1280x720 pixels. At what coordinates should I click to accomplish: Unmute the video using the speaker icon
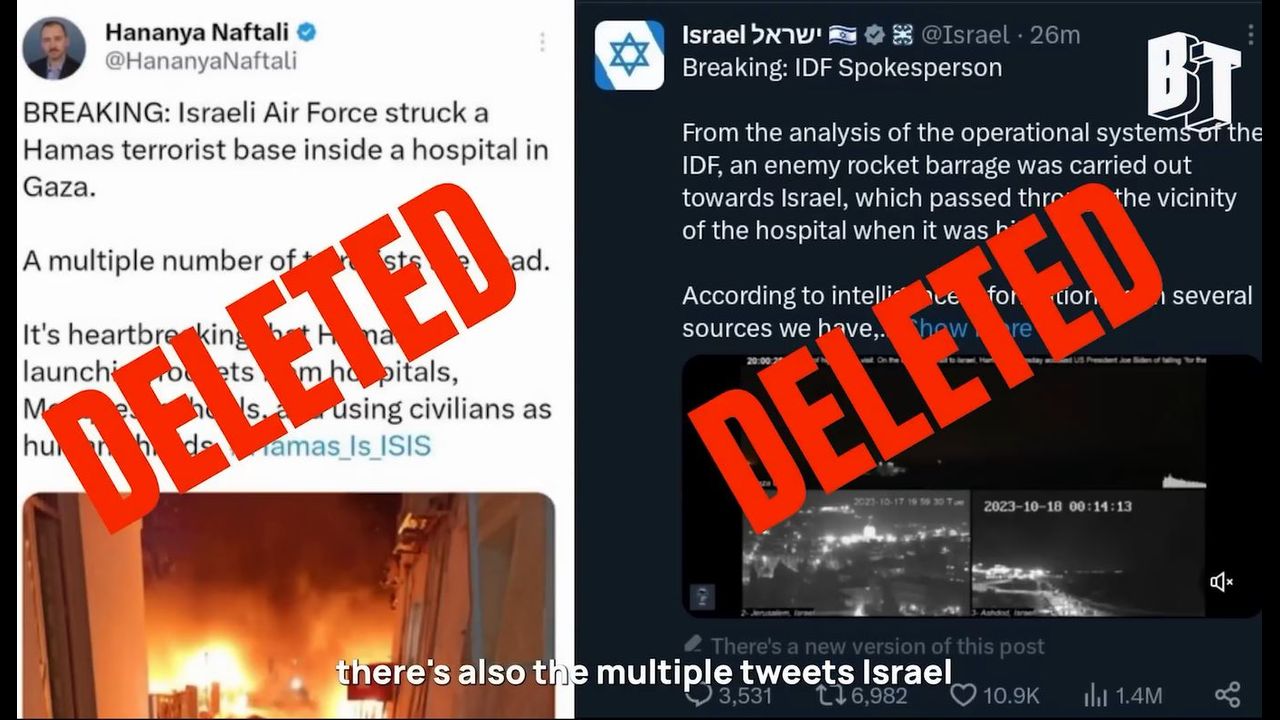click(1221, 582)
